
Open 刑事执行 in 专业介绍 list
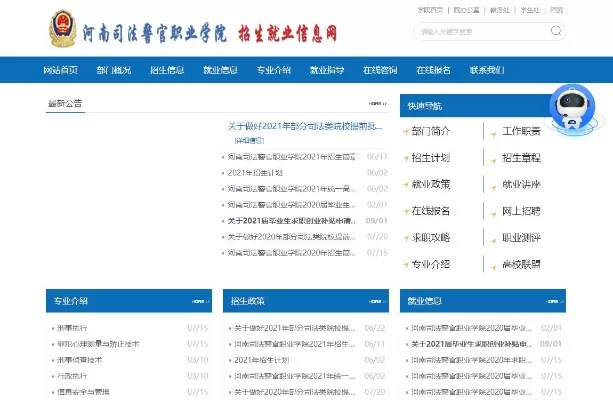click(72, 328)
